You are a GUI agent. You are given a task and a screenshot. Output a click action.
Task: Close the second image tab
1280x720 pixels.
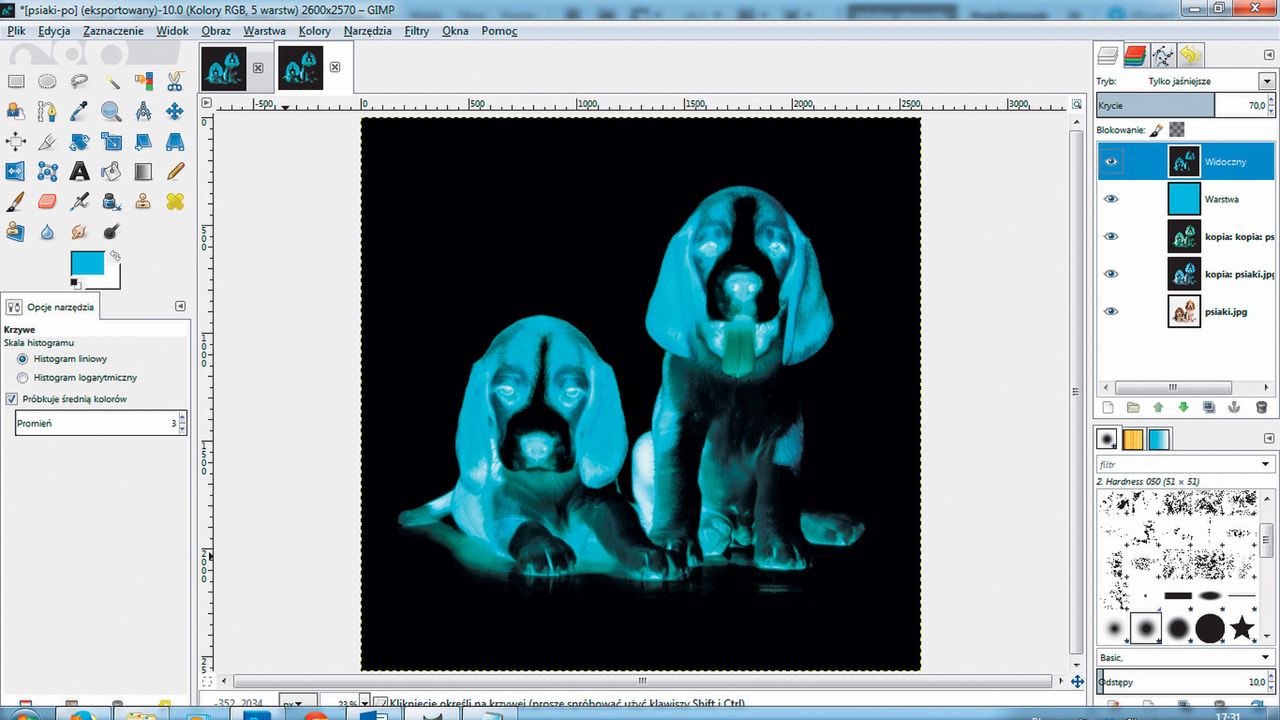pyautogui.click(x=335, y=67)
